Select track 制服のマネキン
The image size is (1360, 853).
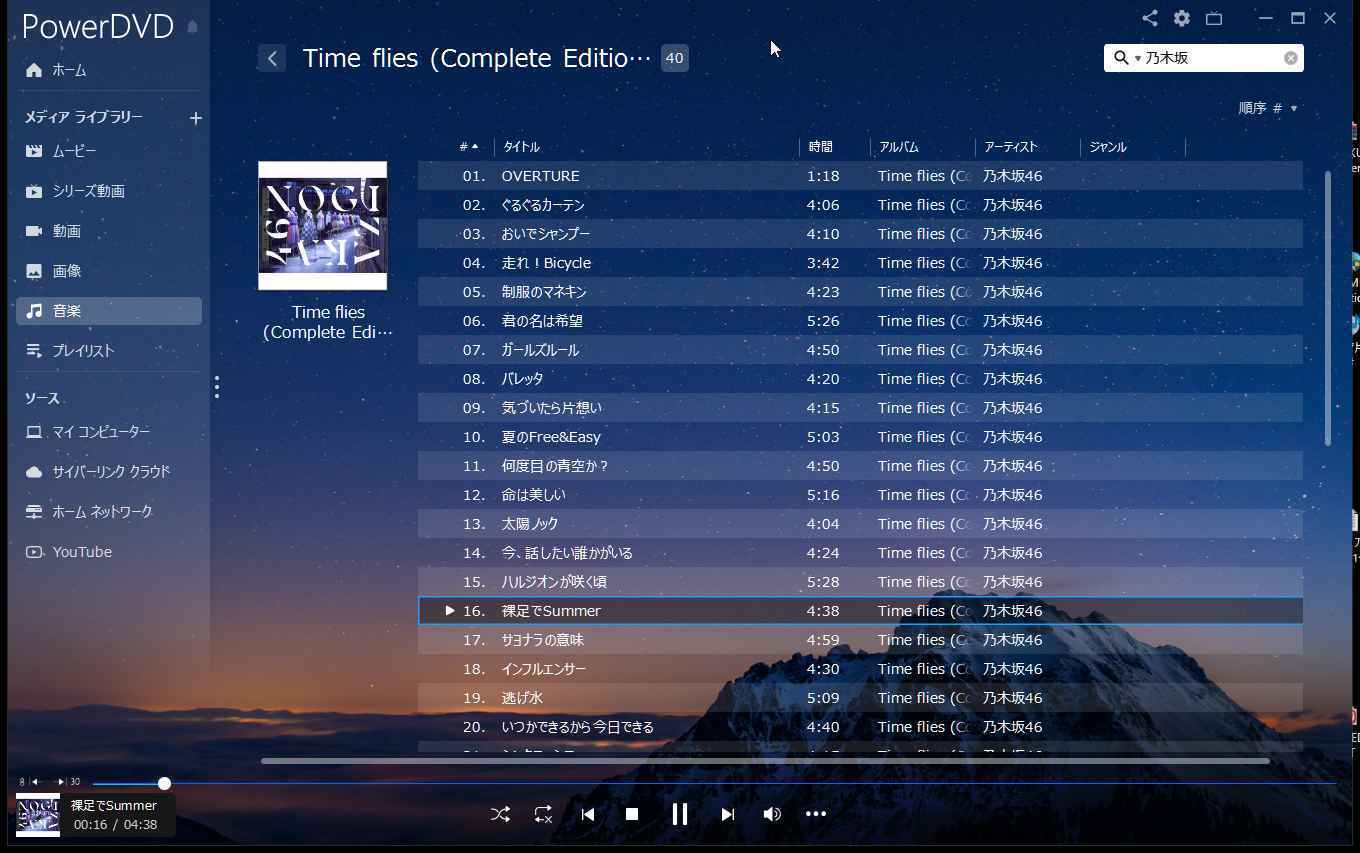(860, 292)
